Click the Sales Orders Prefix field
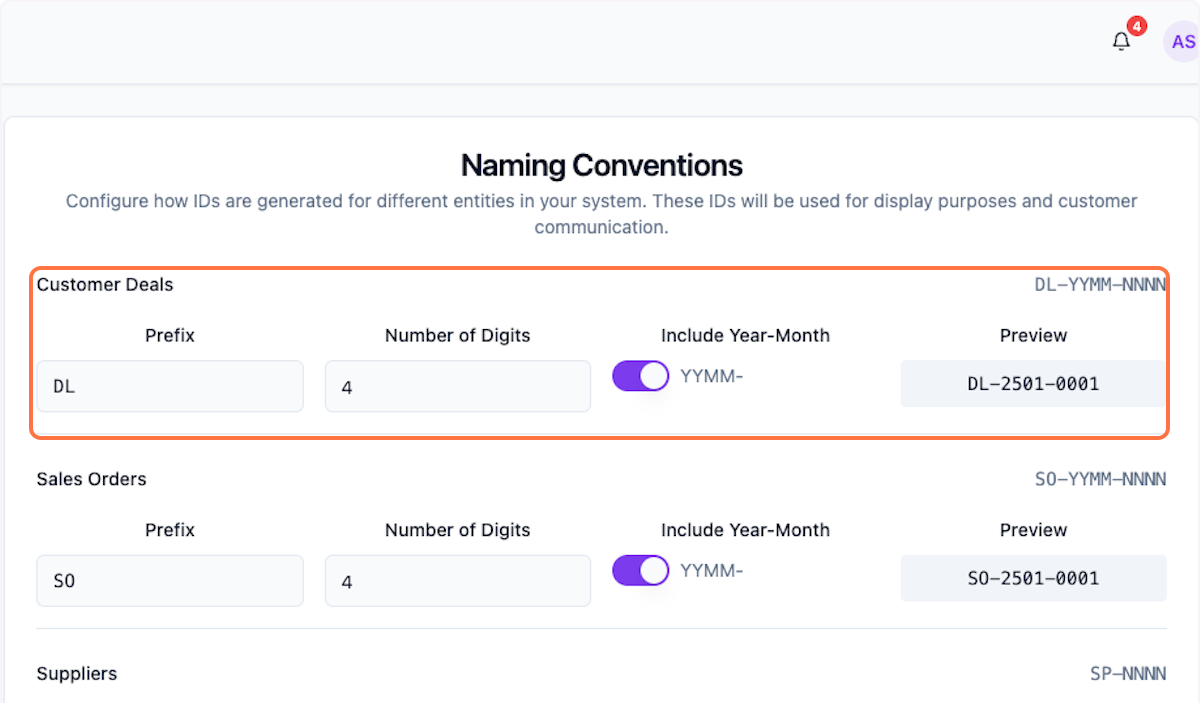The width and height of the screenshot is (1200, 703). click(x=170, y=580)
